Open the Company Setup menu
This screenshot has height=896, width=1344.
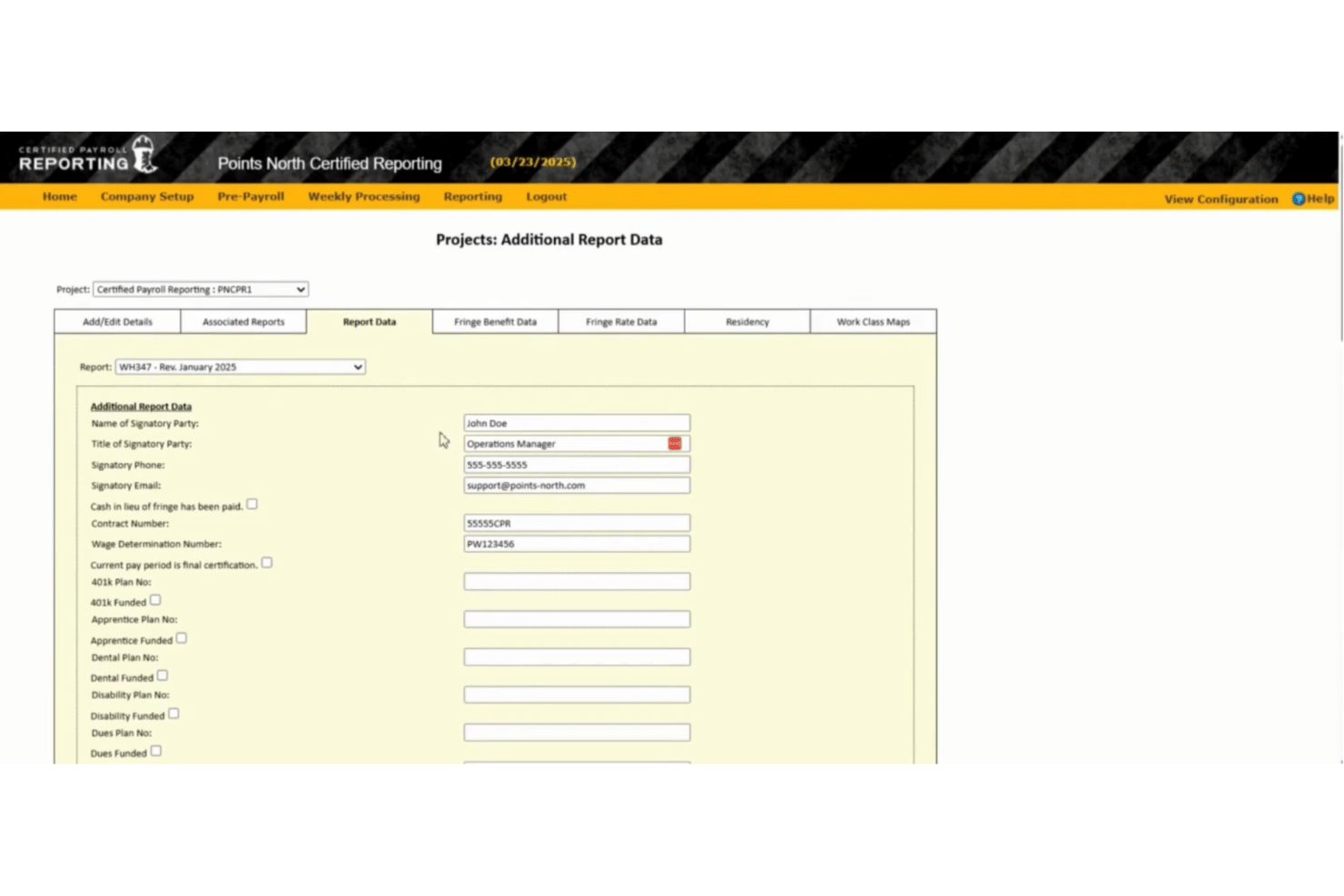pyautogui.click(x=147, y=196)
